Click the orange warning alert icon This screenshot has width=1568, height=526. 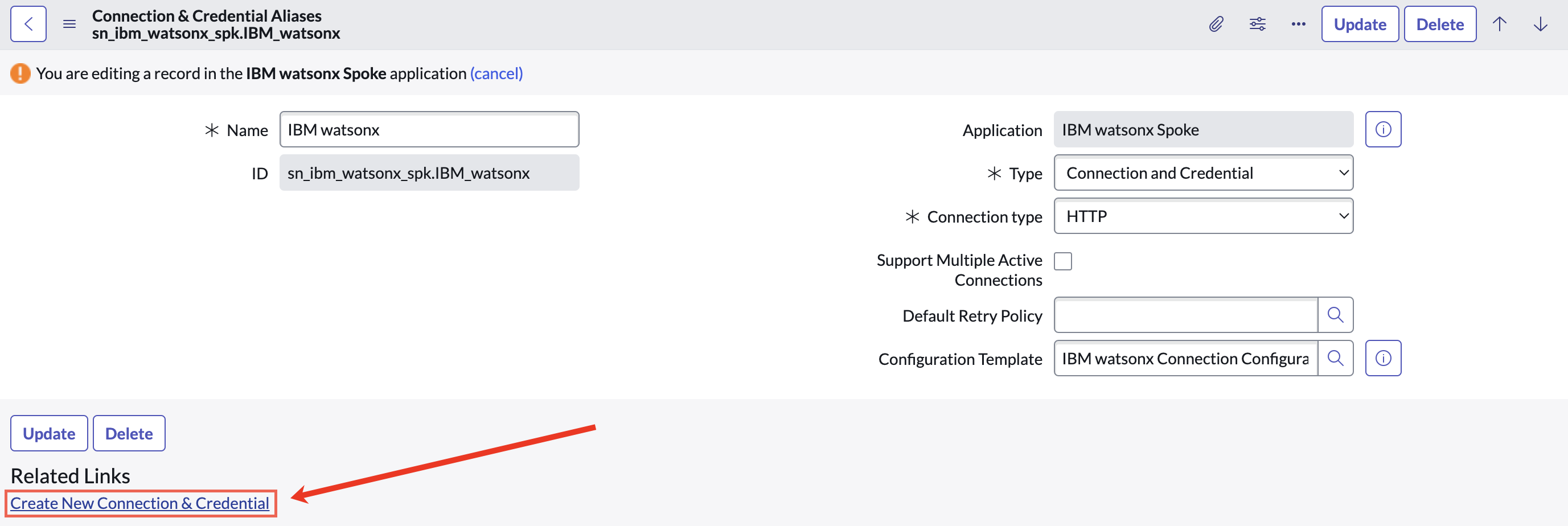(20, 73)
